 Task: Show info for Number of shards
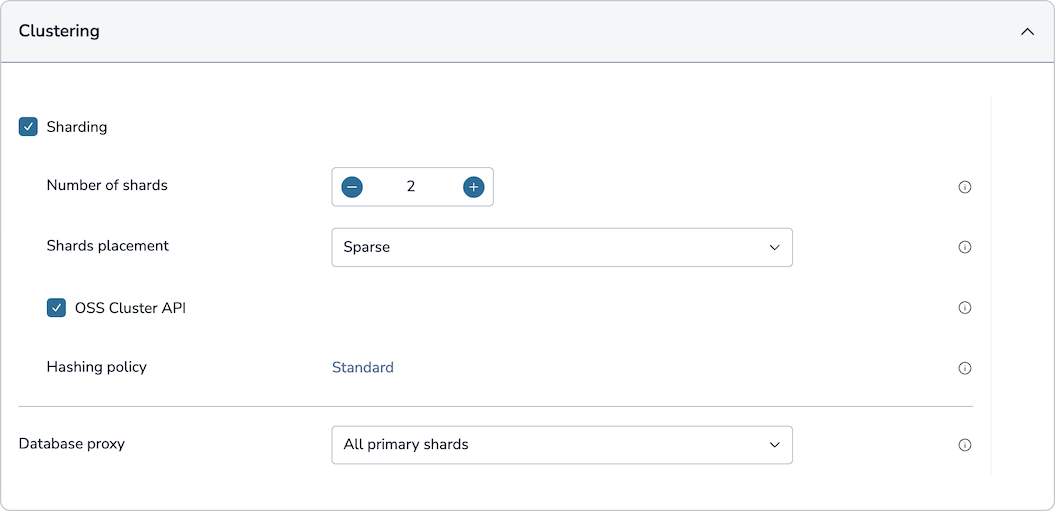(x=965, y=187)
